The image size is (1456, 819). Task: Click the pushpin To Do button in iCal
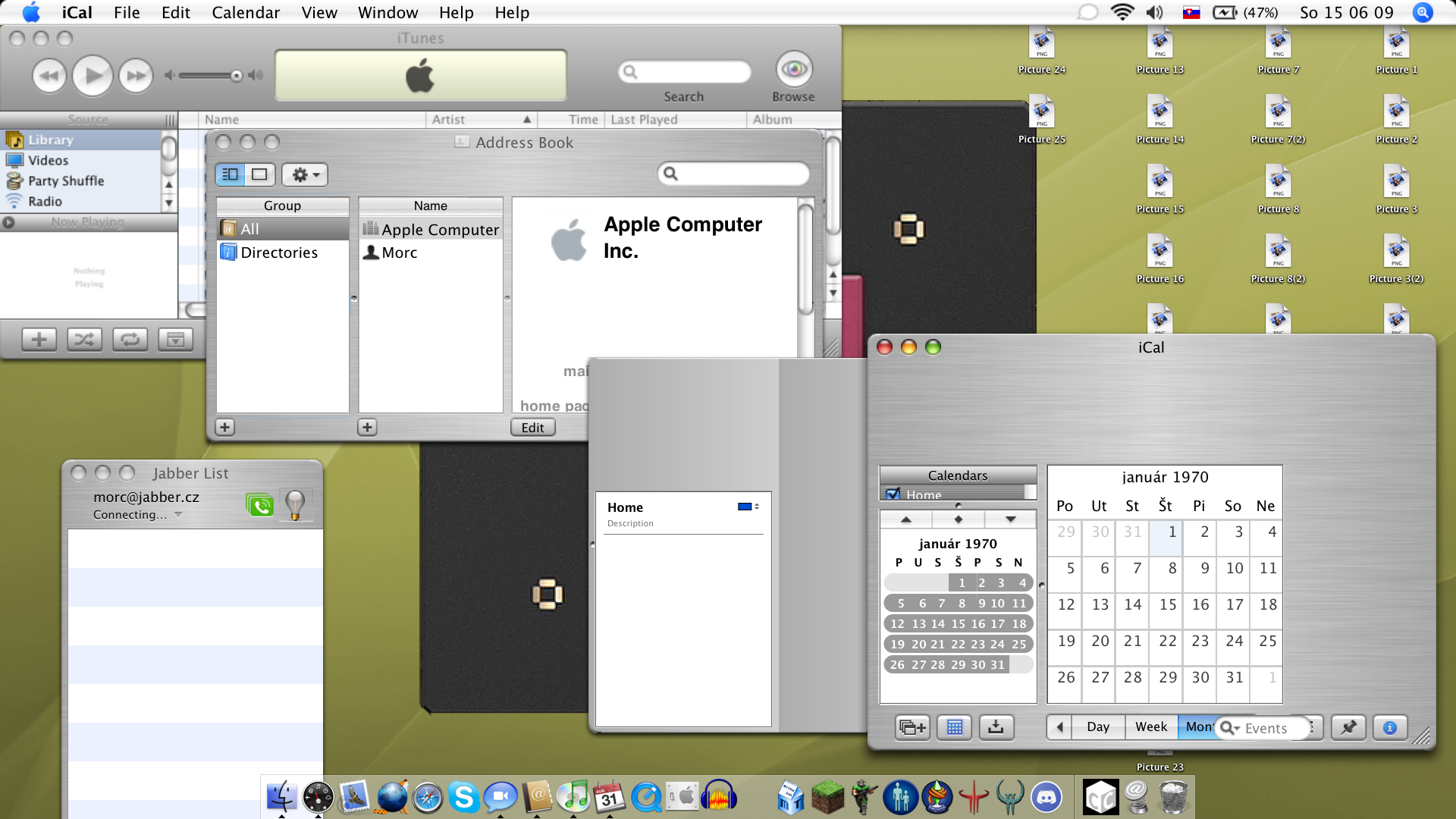(1348, 727)
